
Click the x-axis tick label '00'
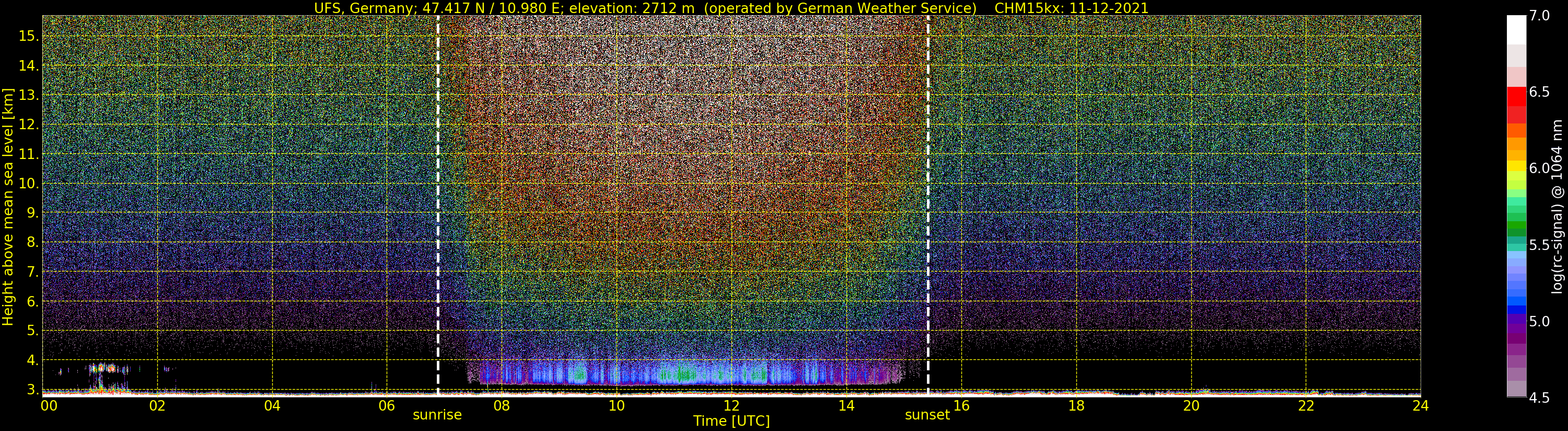pos(49,405)
